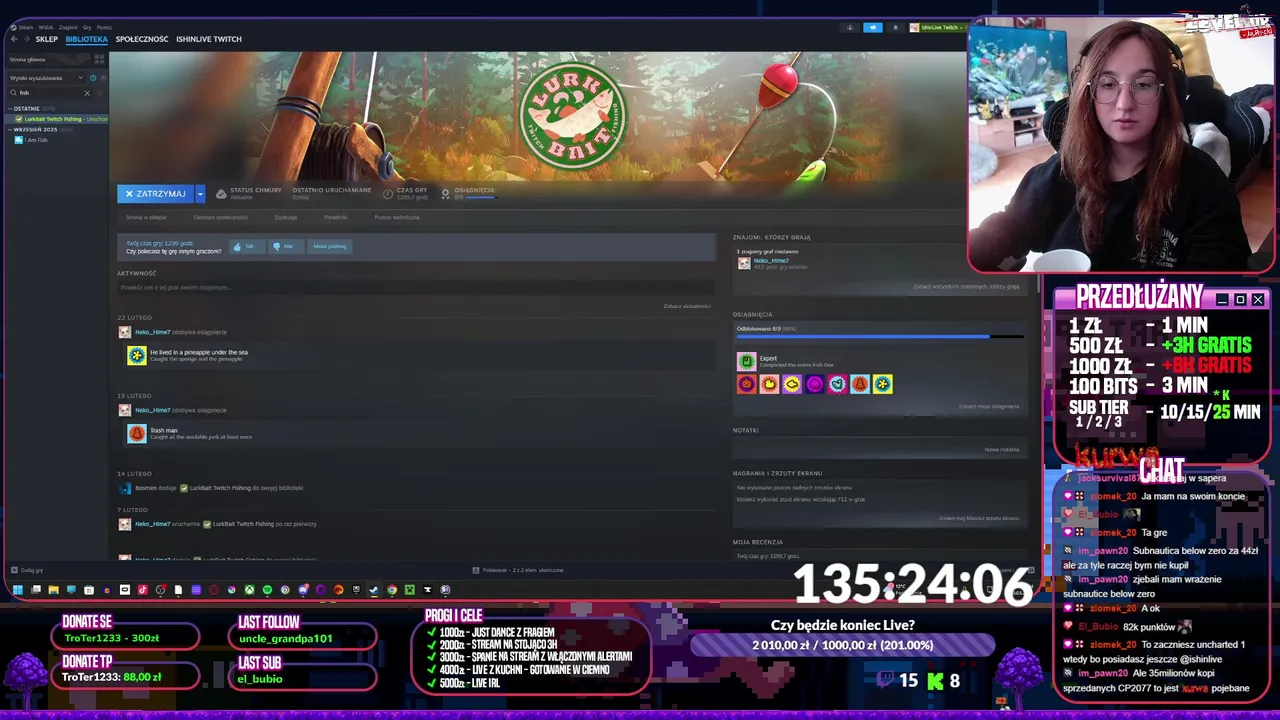1280x720 pixels.
Task: Open the Znajomi menu
Action: 68,28
